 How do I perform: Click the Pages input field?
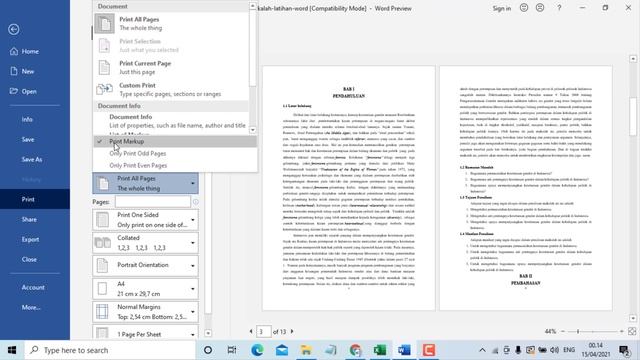coord(153,202)
